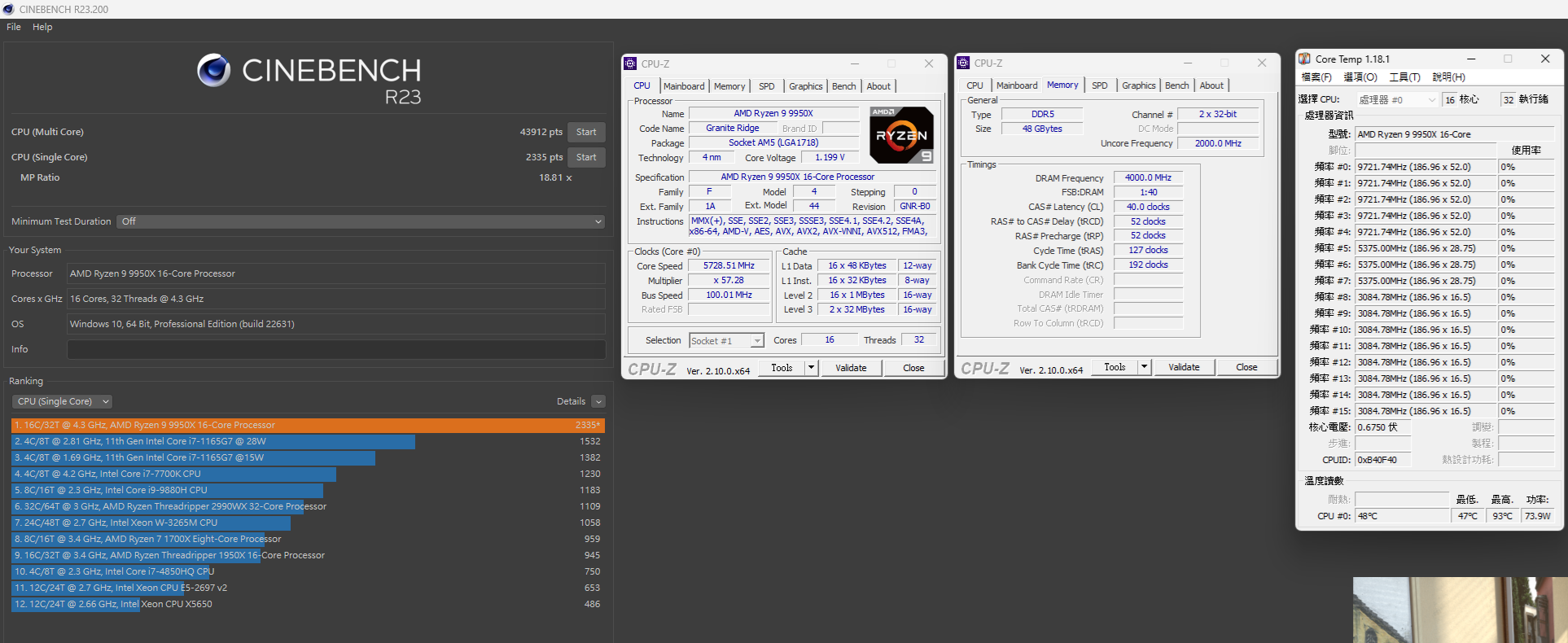Open the Cinebench Help menu
Screen dimensions: 1568x643
tap(42, 27)
